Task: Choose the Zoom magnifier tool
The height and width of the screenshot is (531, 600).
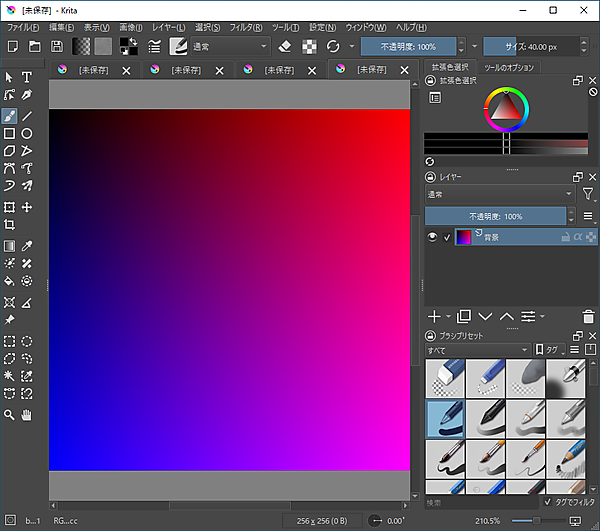Action: [9, 414]
